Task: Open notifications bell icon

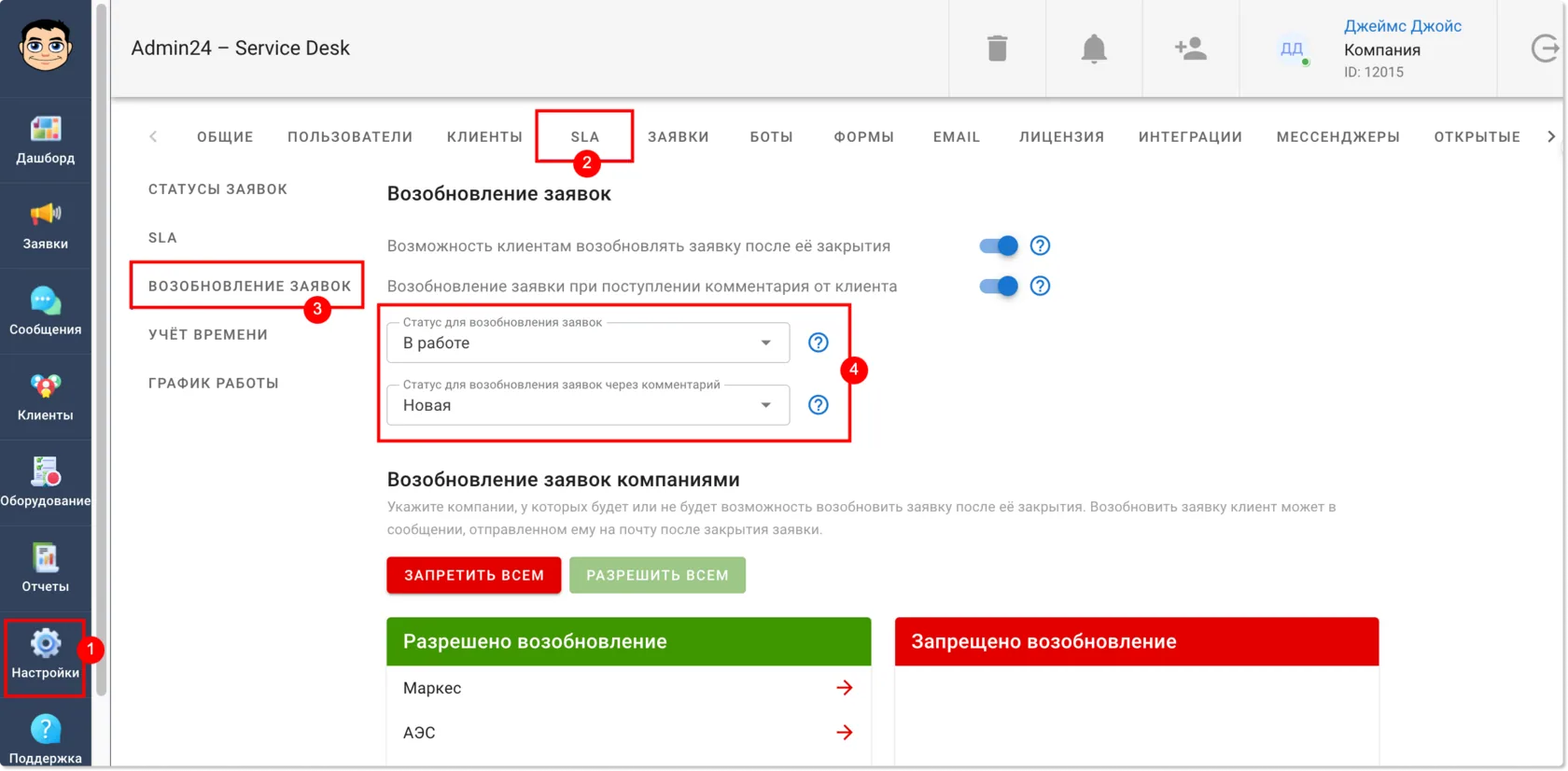Action: pos(1094,49)
